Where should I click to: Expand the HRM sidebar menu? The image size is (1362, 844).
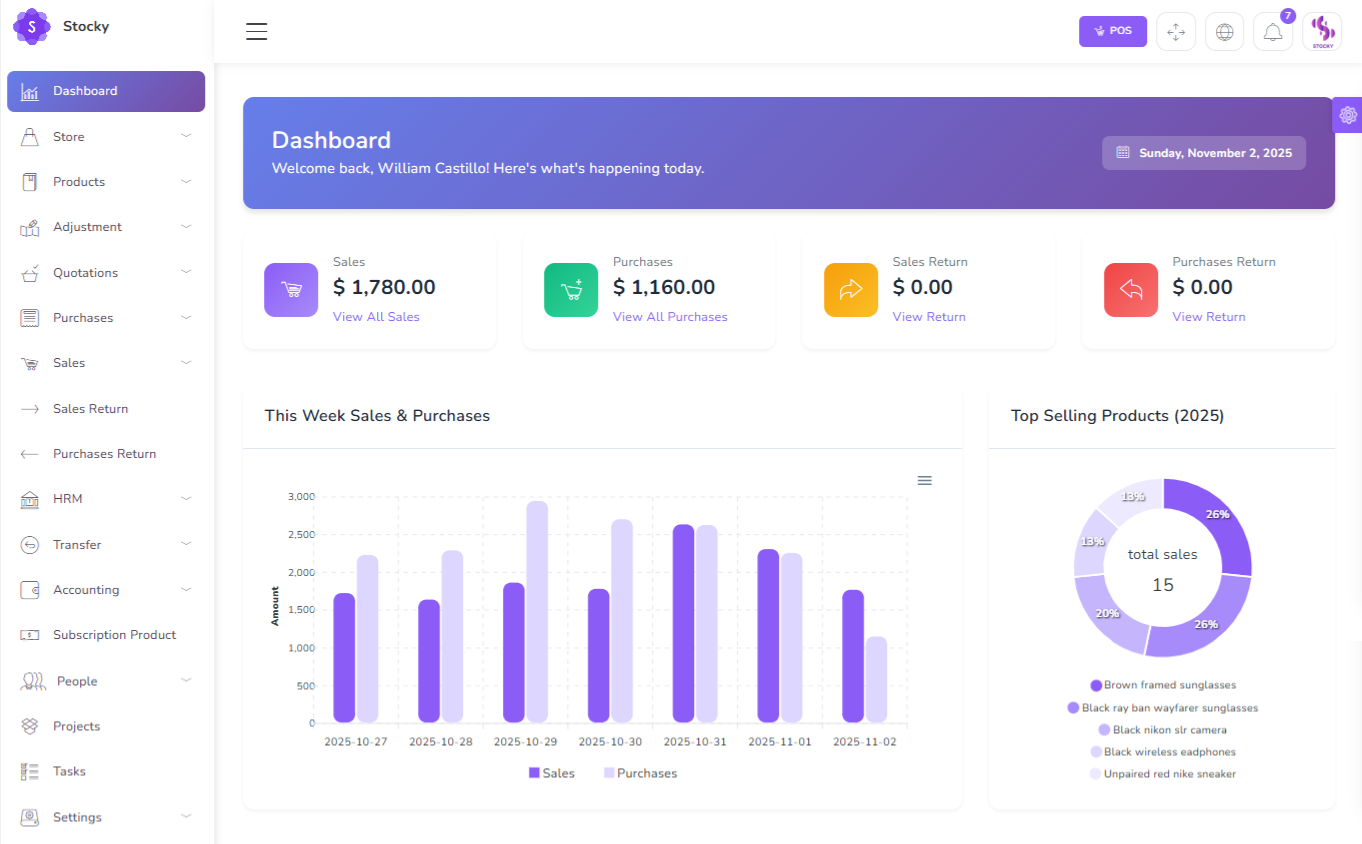point(67,498)
